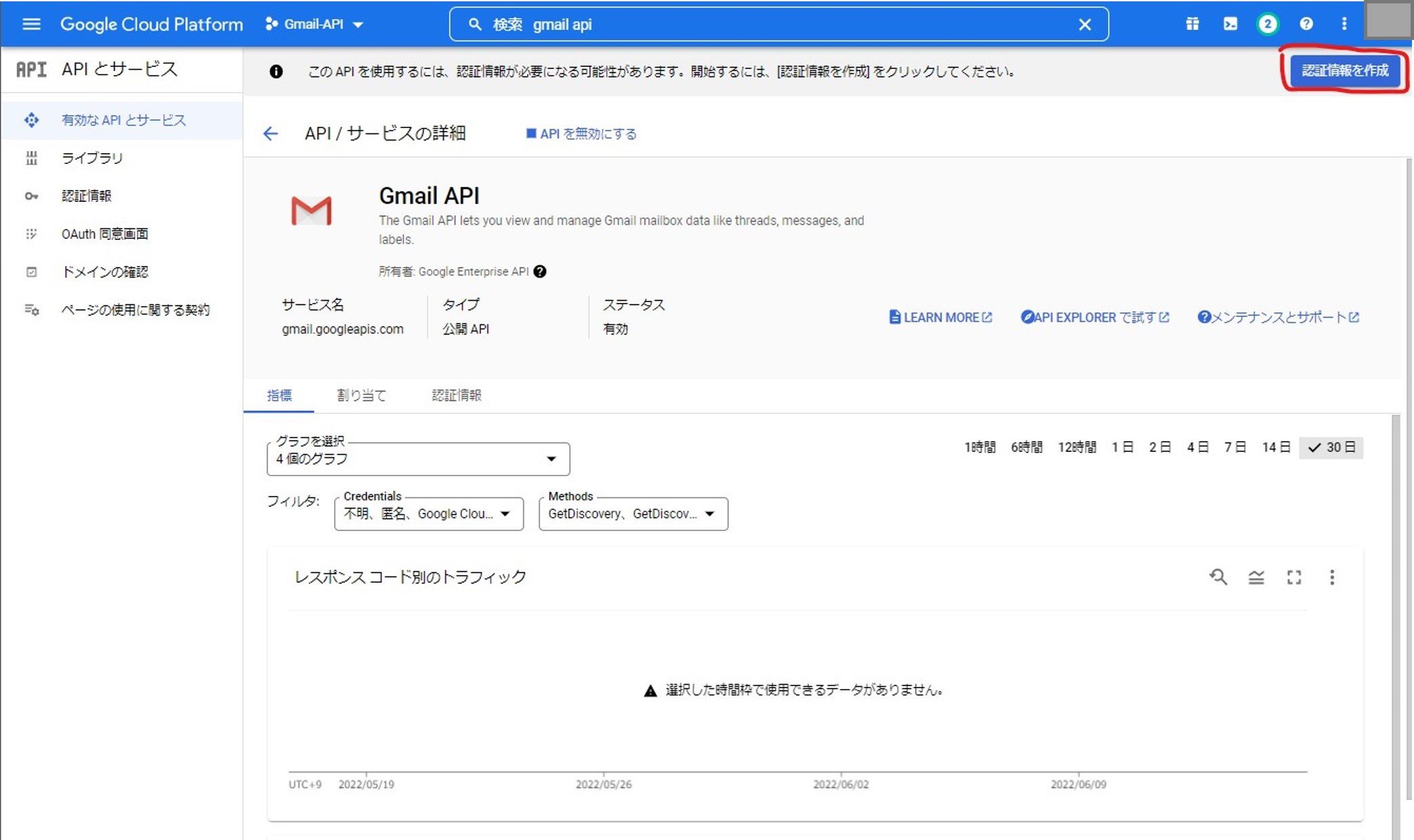
Task: Click the chart zoom reset magnifier icon
Action: (x=1218, y=577)
